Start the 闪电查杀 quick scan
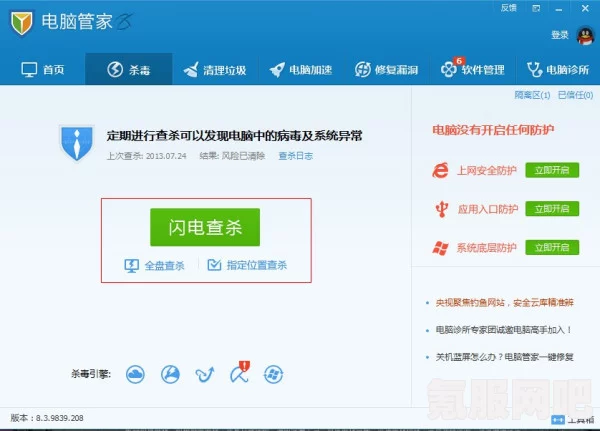The image size is (600, 431). pyautogui.click(x=205, y=227)
